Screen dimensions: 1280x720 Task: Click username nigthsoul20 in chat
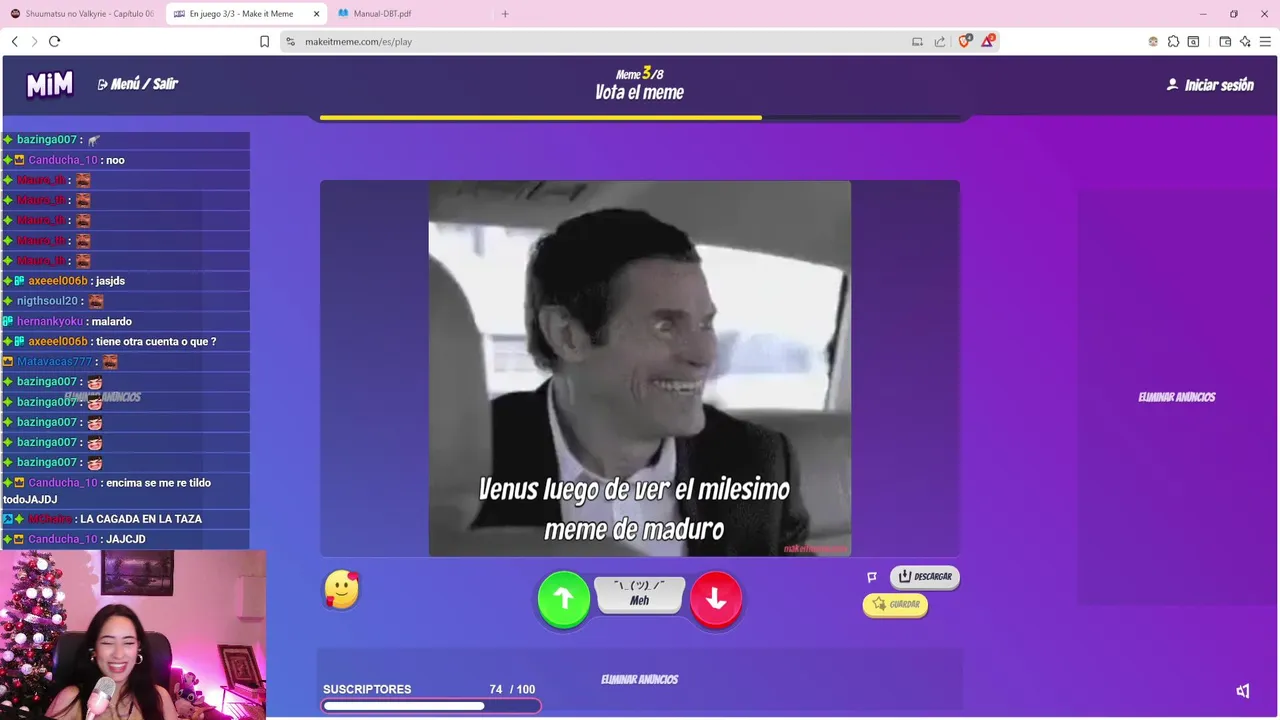pos(47,301)
